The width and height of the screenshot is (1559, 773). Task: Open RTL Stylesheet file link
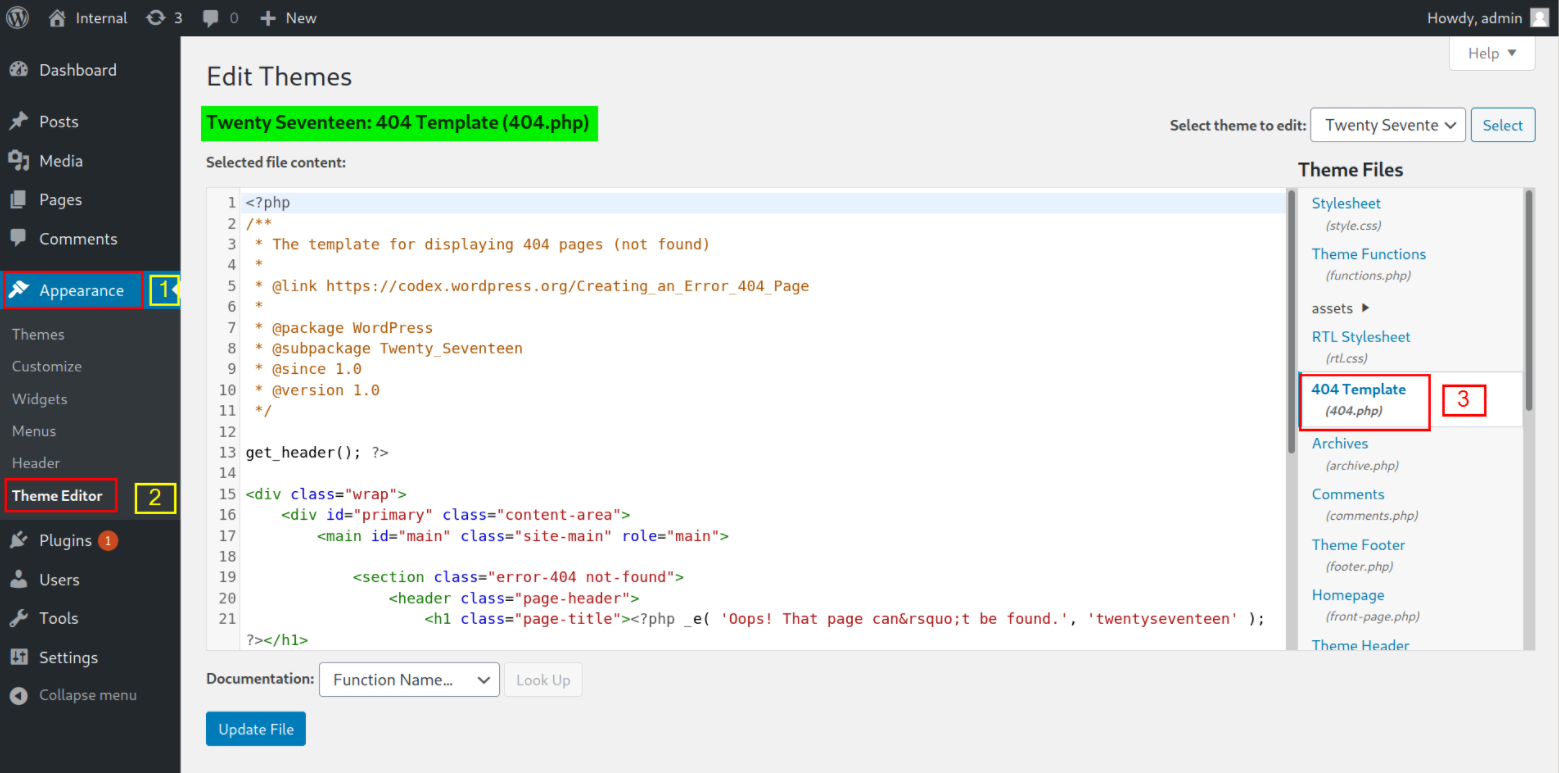click(x=1361, y=337)
